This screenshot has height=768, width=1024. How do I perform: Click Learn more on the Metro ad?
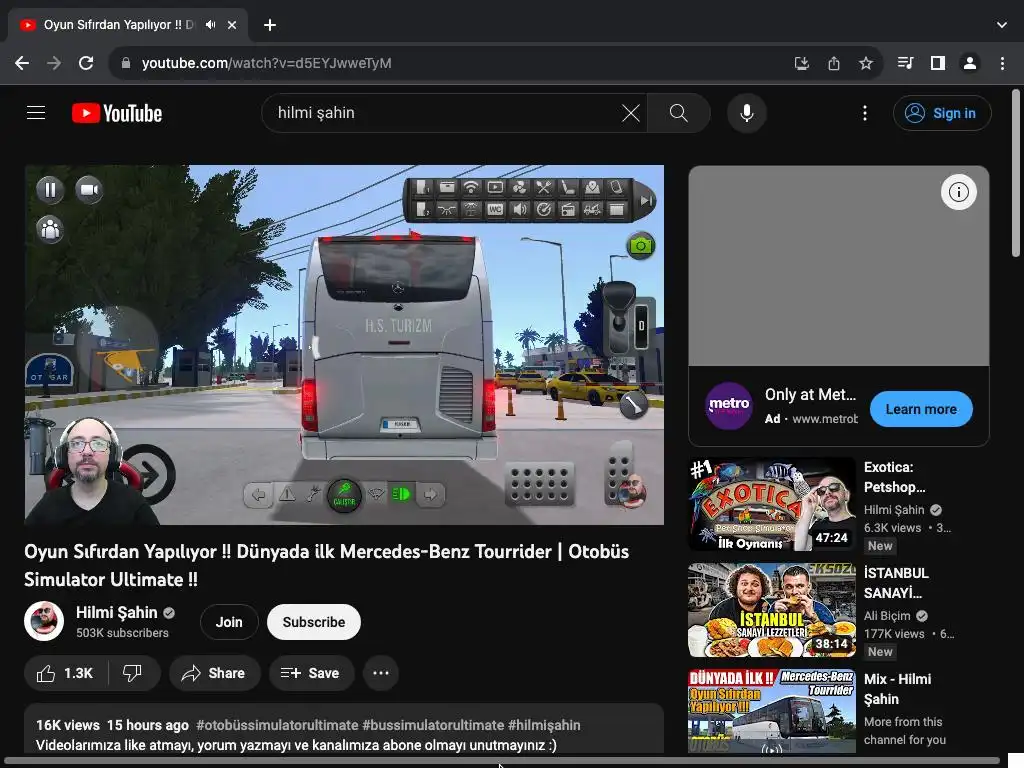pyautogui.click(x=921, y=409)
